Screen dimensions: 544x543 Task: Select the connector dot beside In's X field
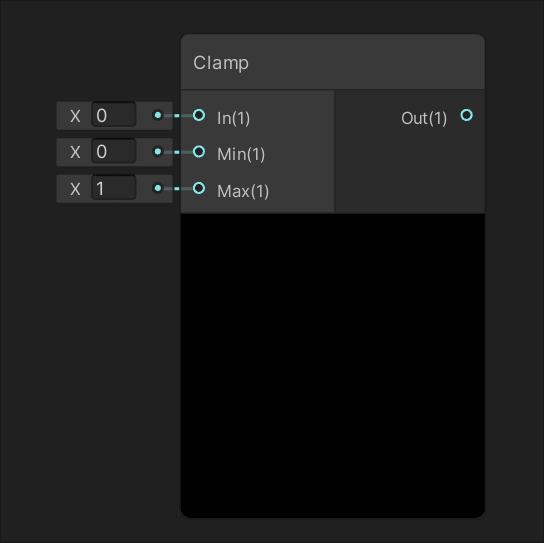tap(158, 115)
